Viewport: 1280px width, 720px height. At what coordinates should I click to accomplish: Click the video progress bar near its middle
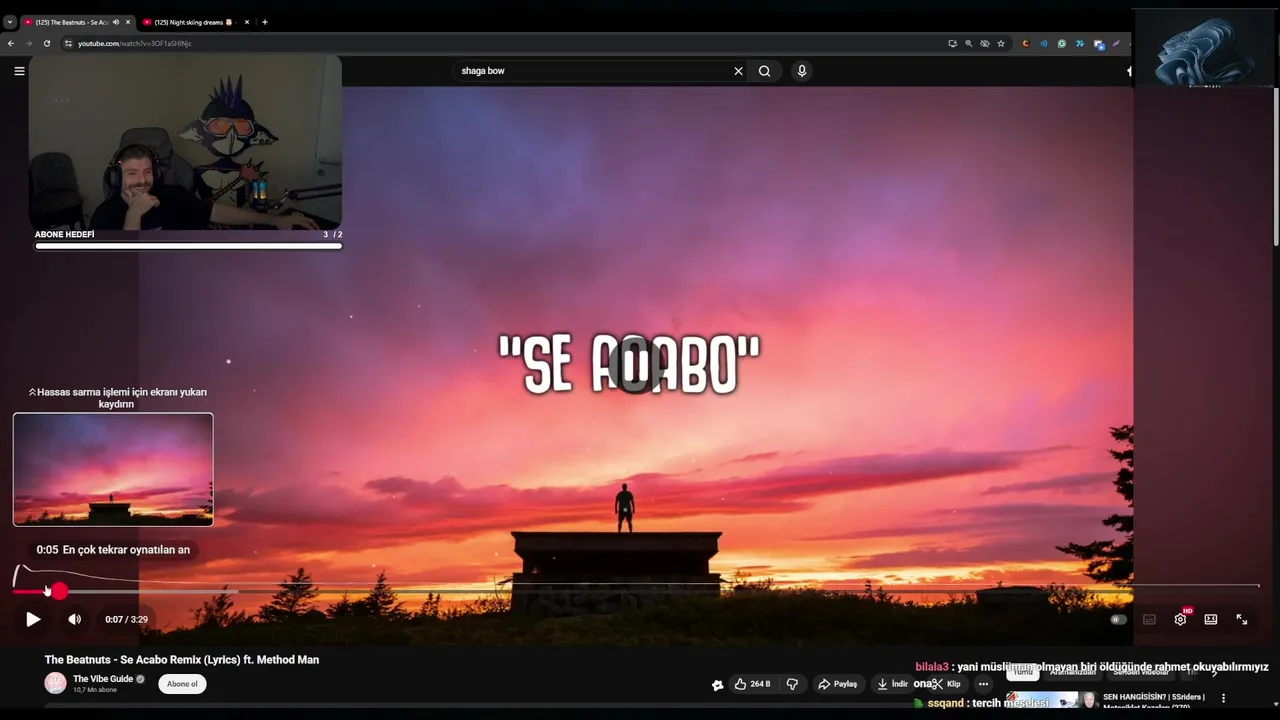click(636, 591)
